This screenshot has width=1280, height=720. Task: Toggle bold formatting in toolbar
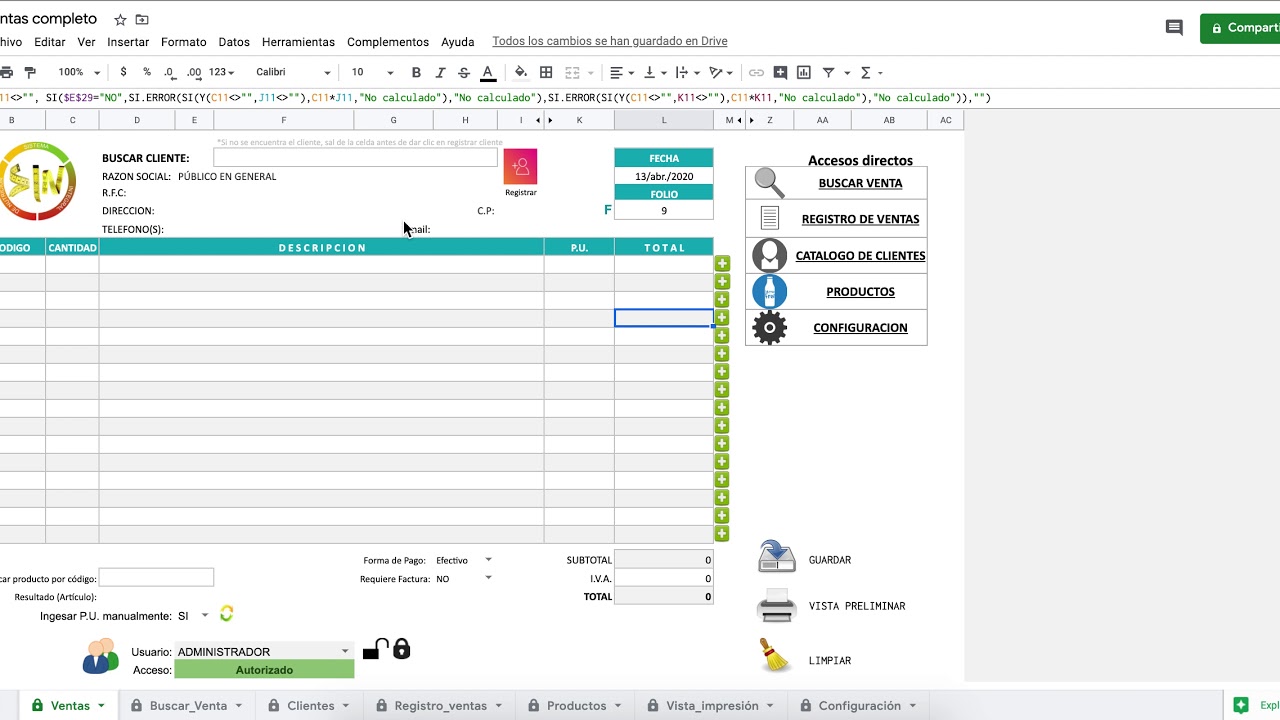coord(416,72)
